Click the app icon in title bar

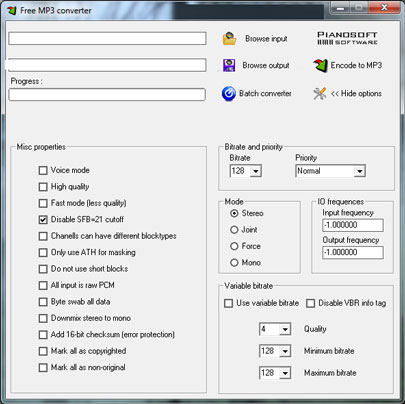point(12,10)
